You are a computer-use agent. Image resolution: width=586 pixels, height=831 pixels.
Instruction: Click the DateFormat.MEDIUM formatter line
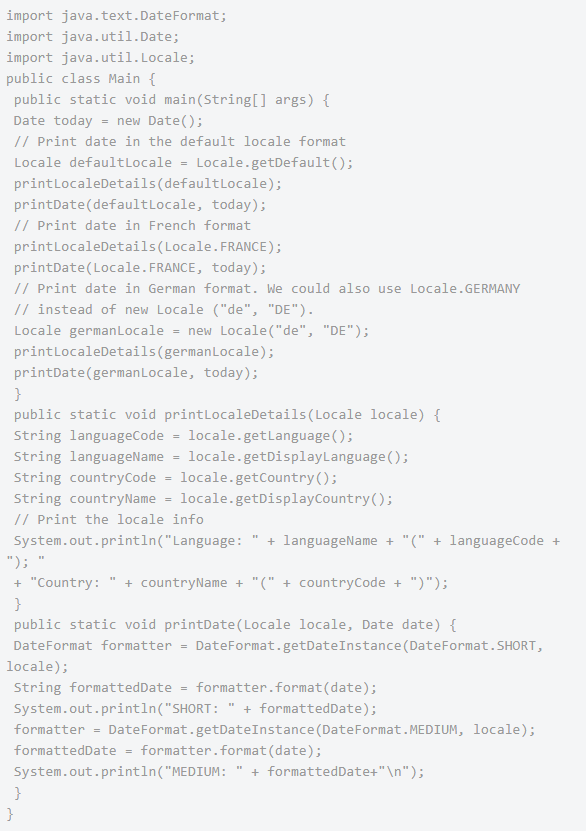pyautogui.click(x=274, y=730)
